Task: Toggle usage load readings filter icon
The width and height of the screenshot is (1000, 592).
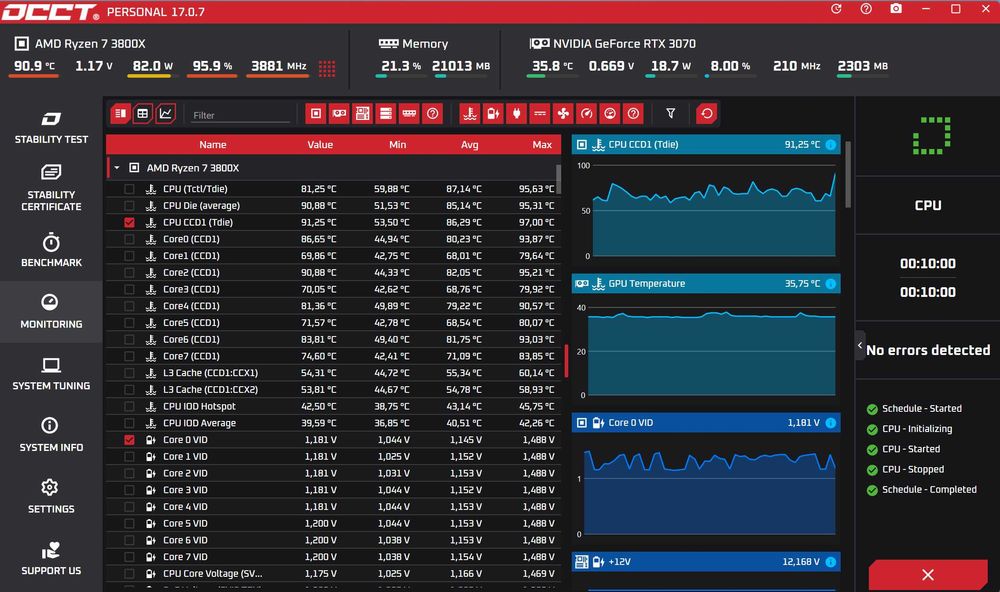Action: point(610,114)
